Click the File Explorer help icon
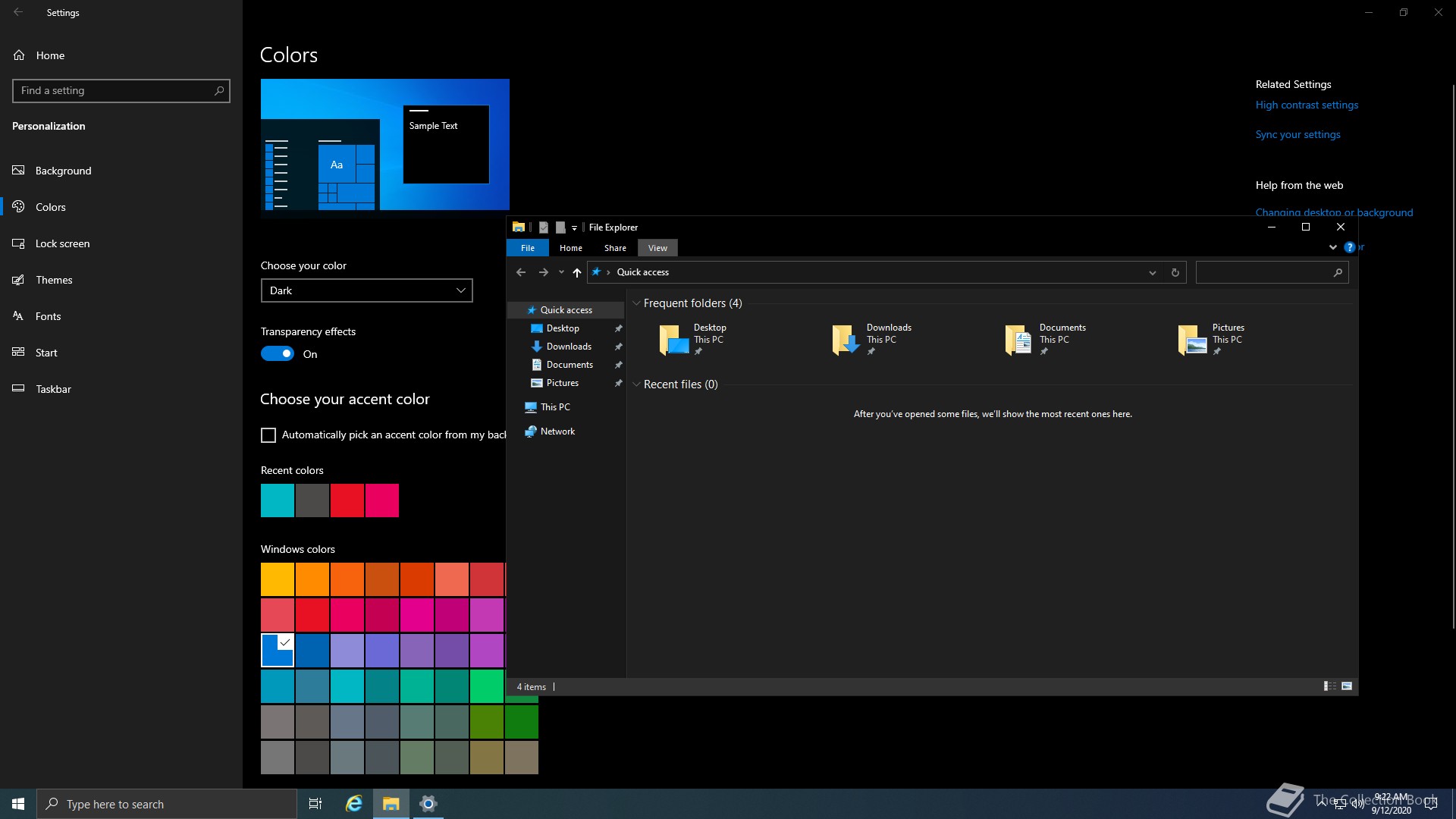1456x819 pixels. pos(1349,247)
